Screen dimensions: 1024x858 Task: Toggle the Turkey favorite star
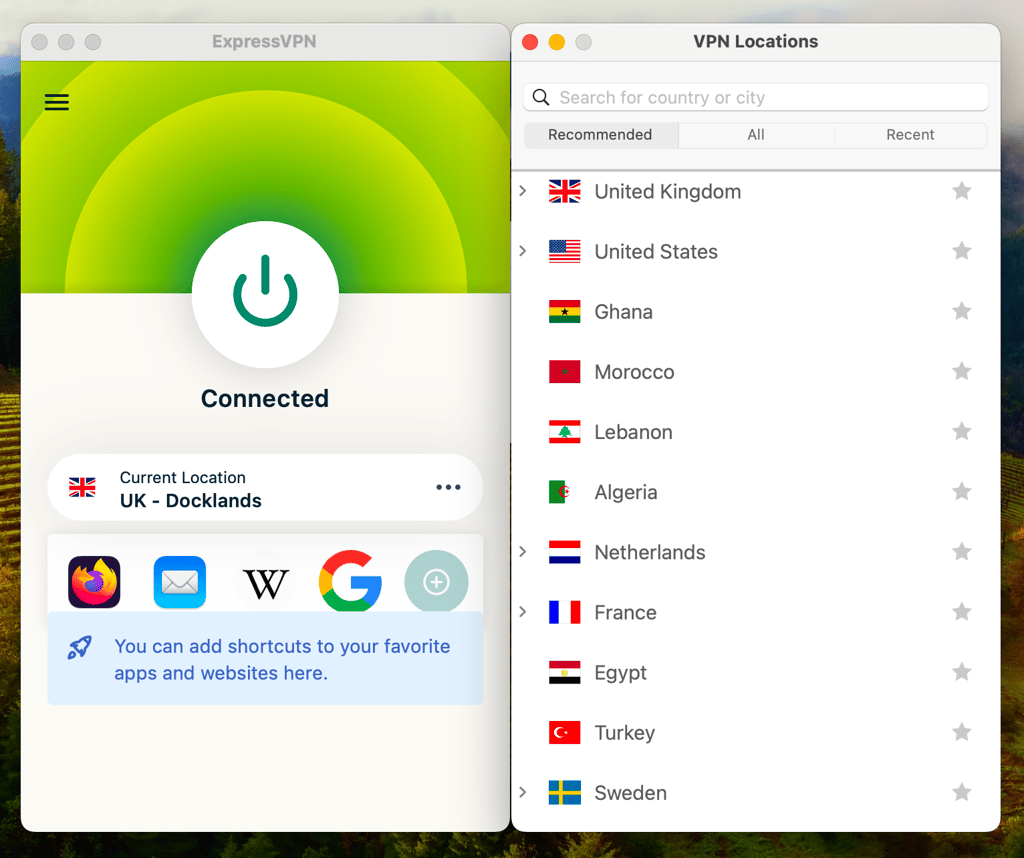point(961,732)
